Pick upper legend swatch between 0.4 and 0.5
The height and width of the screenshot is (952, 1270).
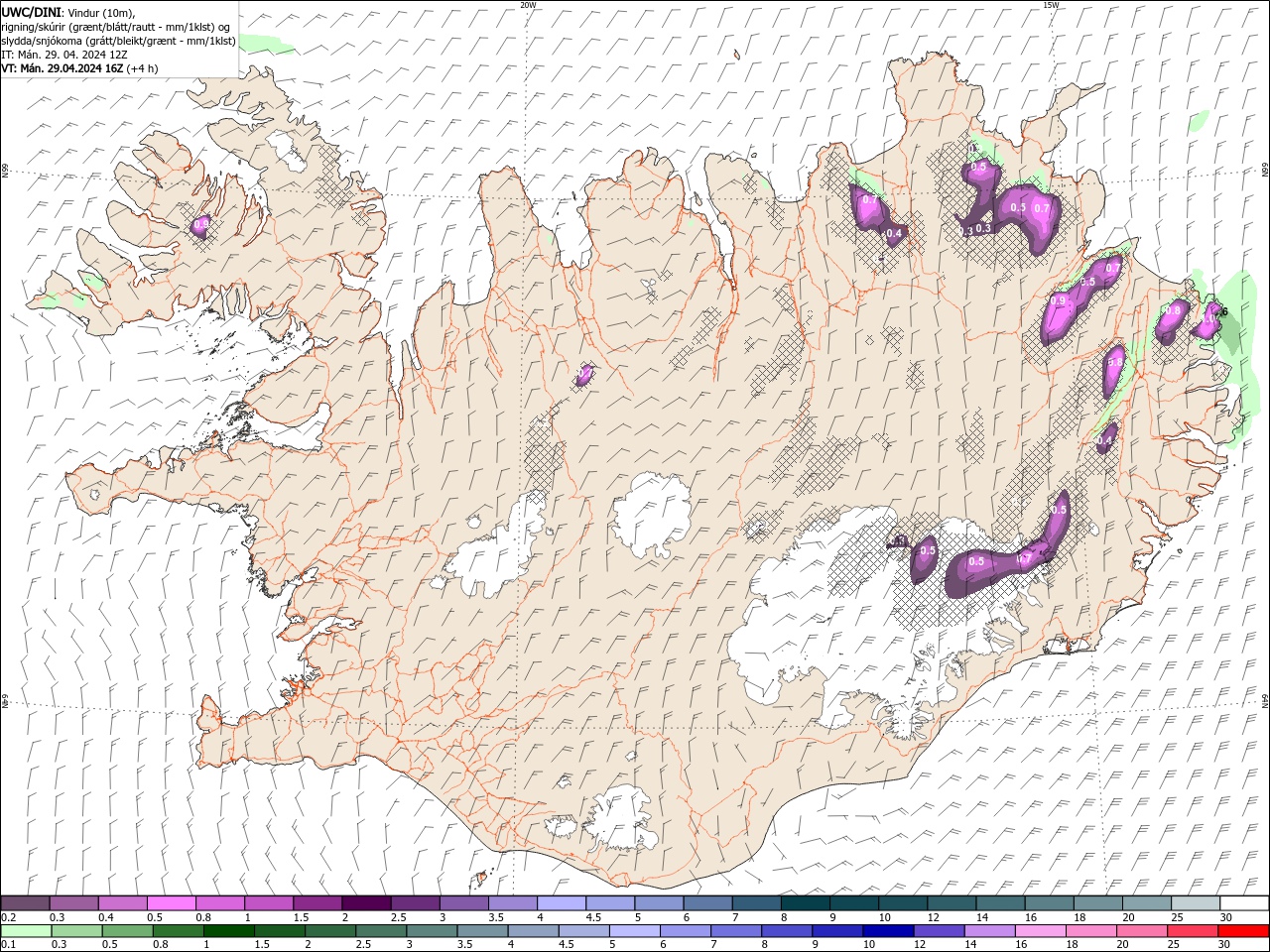coord(123,903)
